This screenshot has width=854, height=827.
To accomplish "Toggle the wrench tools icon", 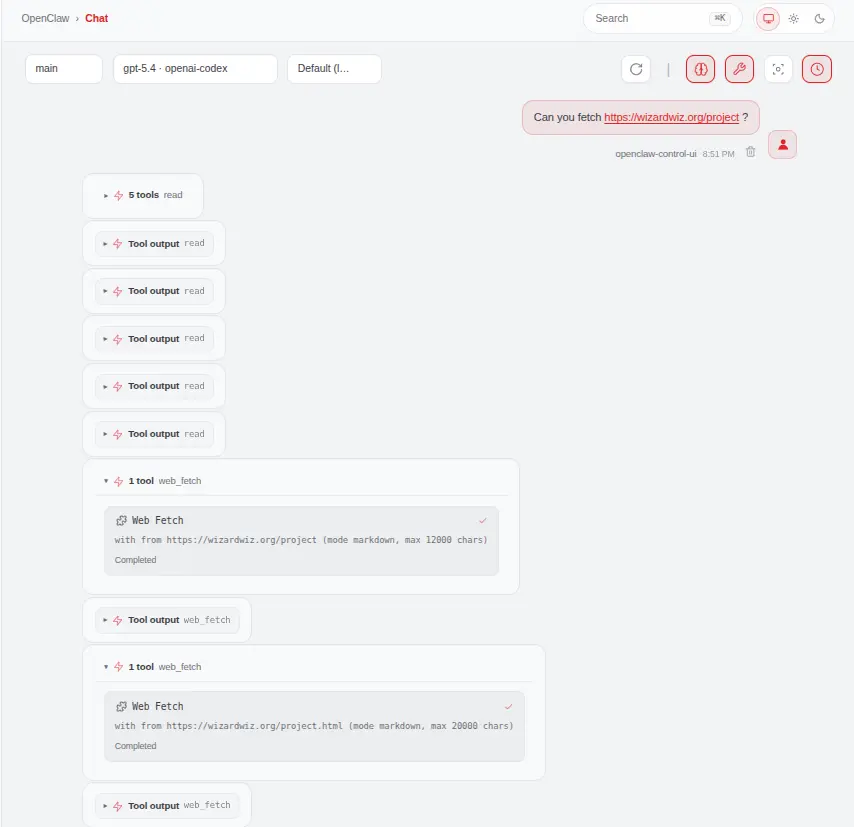I will (x=739, y=69).
